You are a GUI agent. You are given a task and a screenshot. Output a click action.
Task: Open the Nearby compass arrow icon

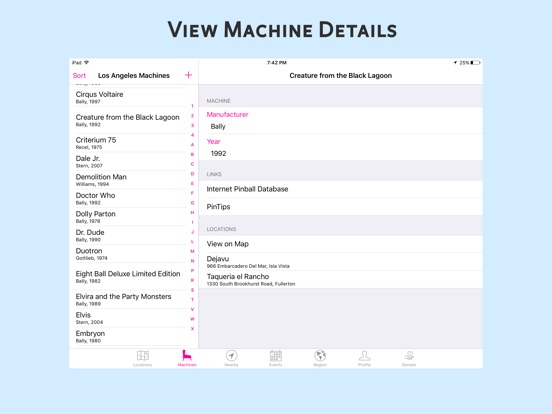click(231, 356)
